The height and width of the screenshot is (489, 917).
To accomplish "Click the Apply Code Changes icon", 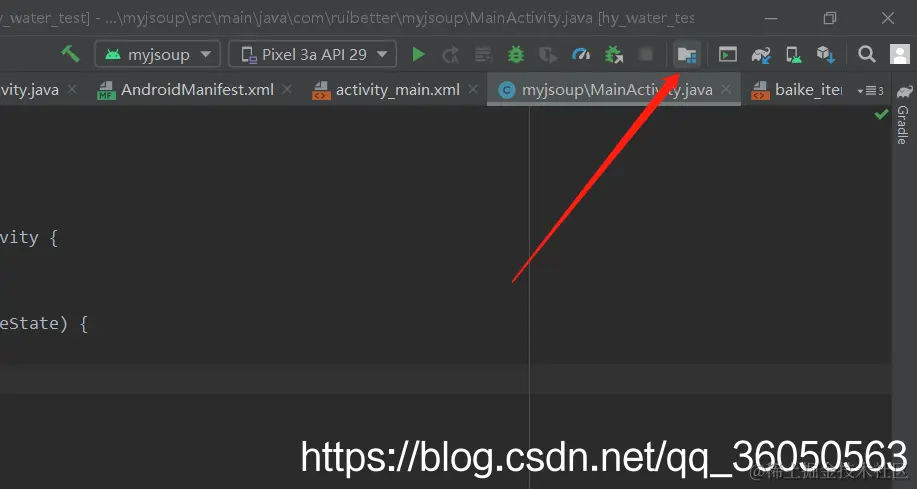I will [x=483, y=55].
